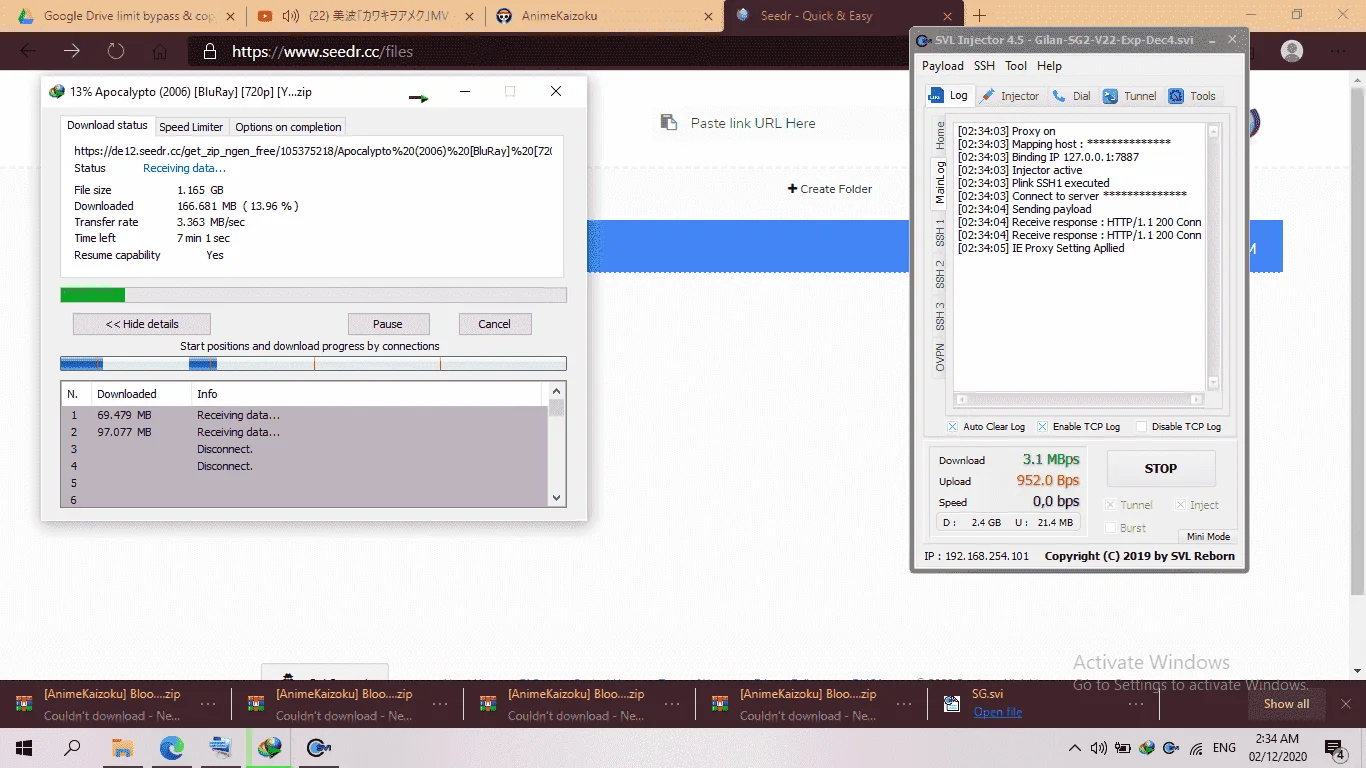Click the overall download progress bar

coord(313,295)
